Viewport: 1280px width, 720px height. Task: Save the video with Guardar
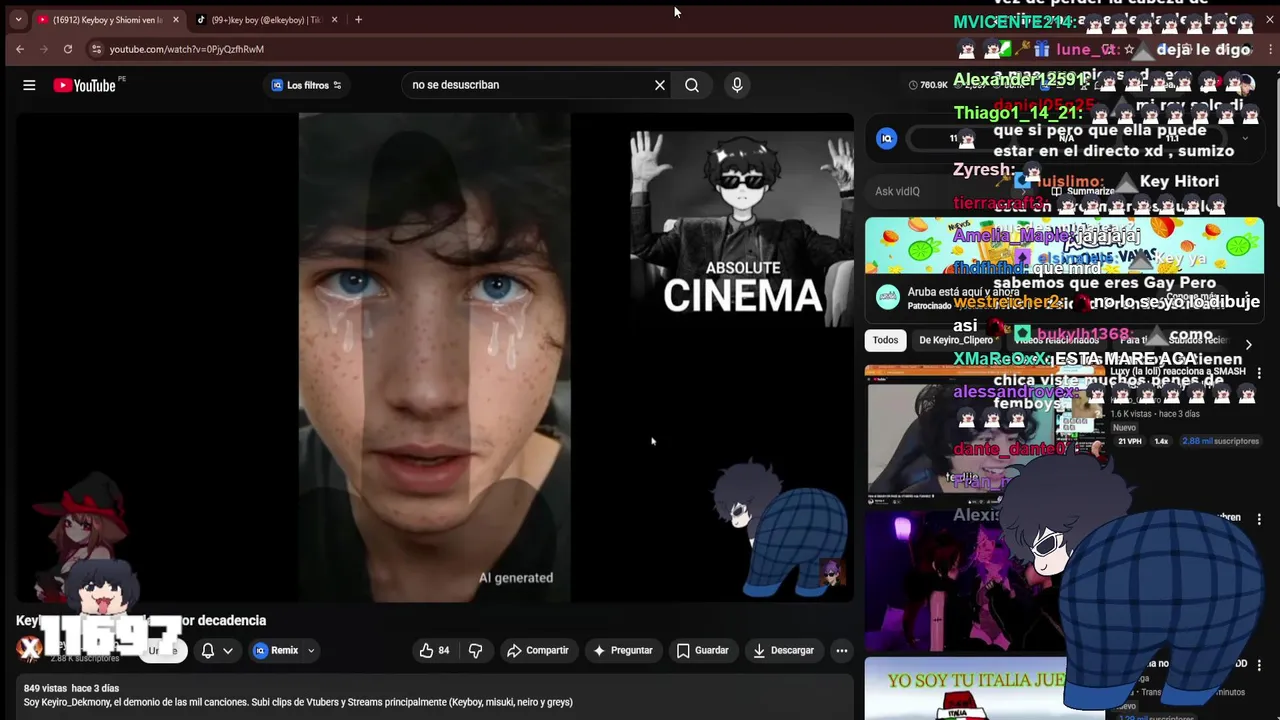coord(702,650)
